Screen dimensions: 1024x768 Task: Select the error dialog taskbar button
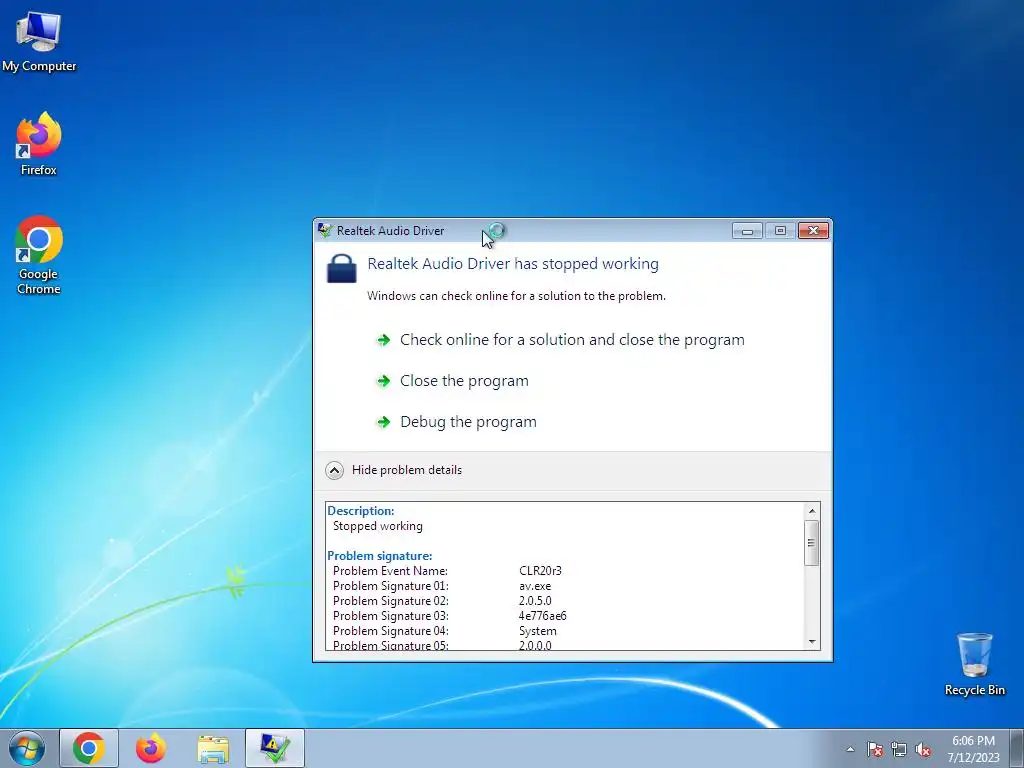275,748
